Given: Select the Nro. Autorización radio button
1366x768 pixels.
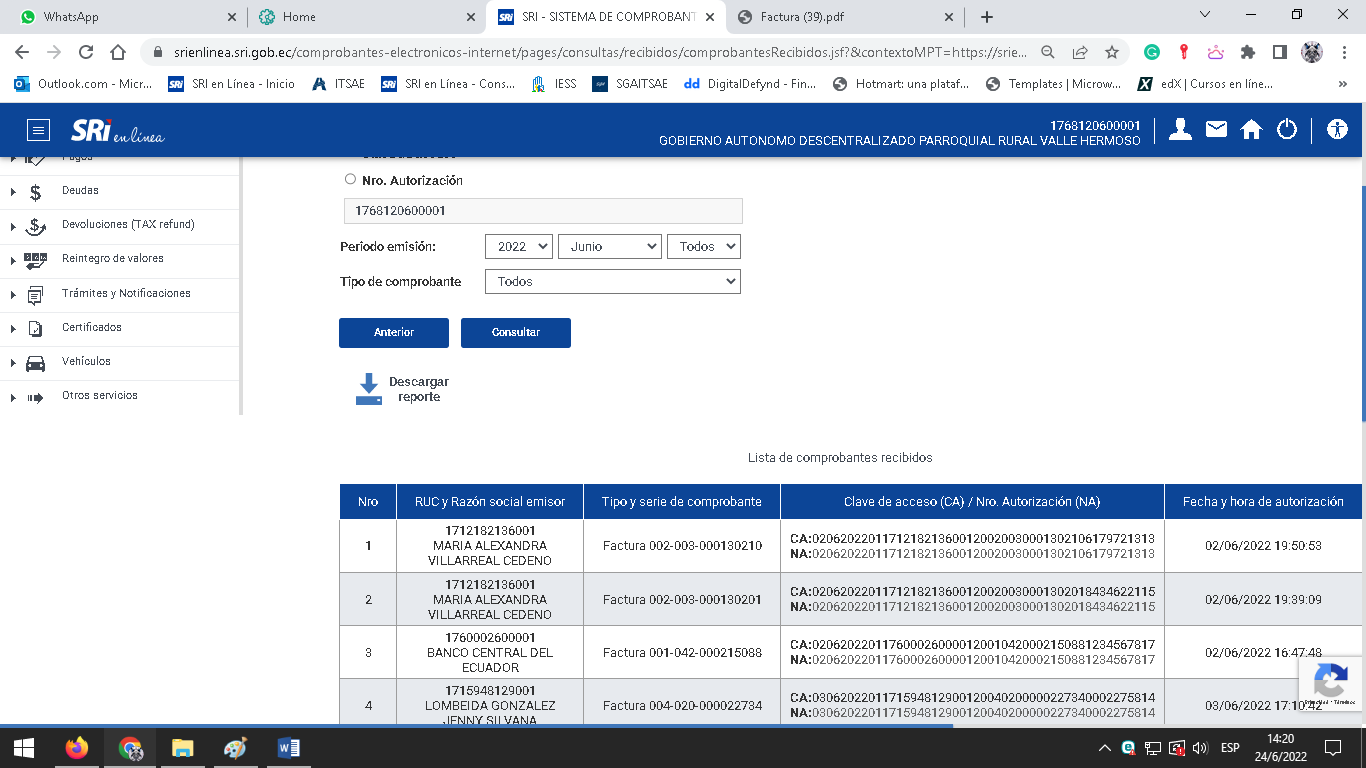Looking at the screenshot, I should [x=350, y=180].
